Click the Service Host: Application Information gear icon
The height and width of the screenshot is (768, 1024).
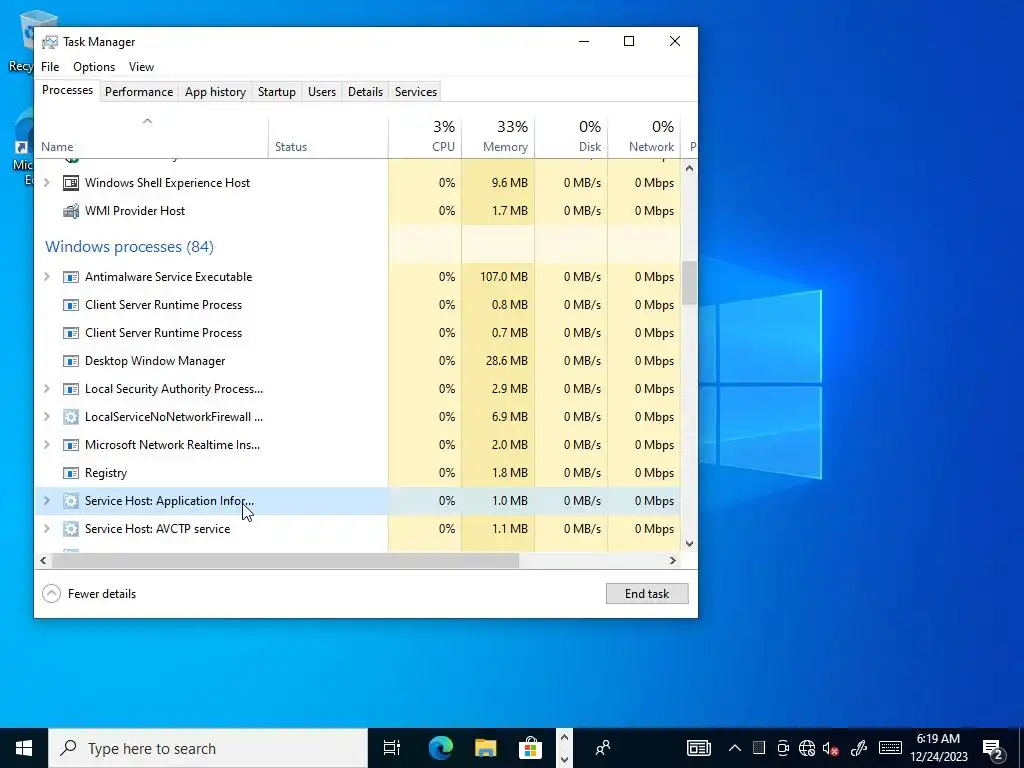tap(71, 502)
